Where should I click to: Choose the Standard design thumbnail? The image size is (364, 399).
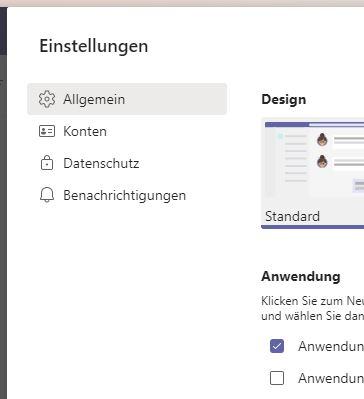(x=313, y=175)
